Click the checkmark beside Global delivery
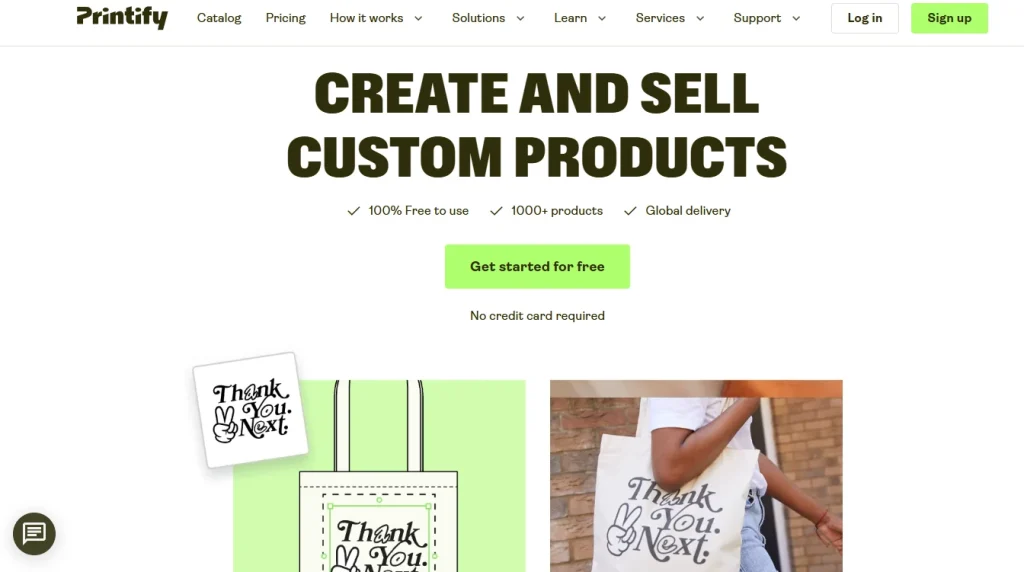This screenshot has height=572, width=1024. pos(630,211)
